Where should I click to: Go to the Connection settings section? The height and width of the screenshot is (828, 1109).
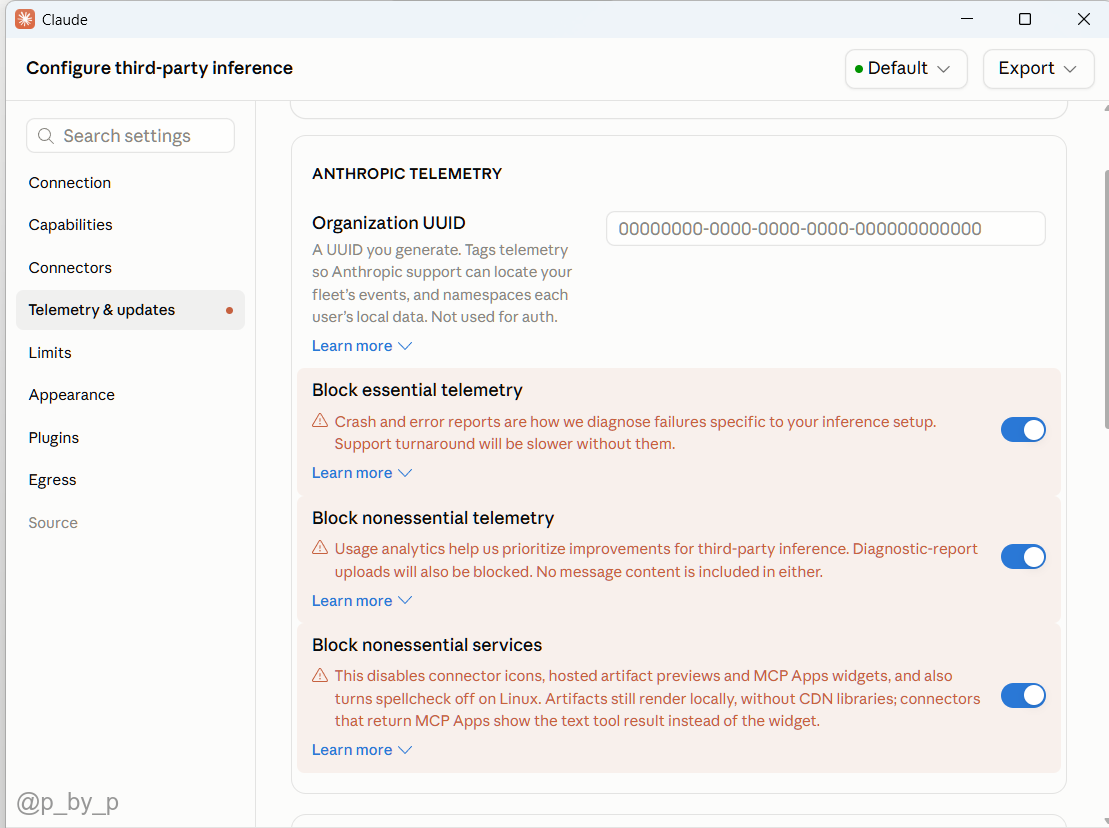(130, 182)
